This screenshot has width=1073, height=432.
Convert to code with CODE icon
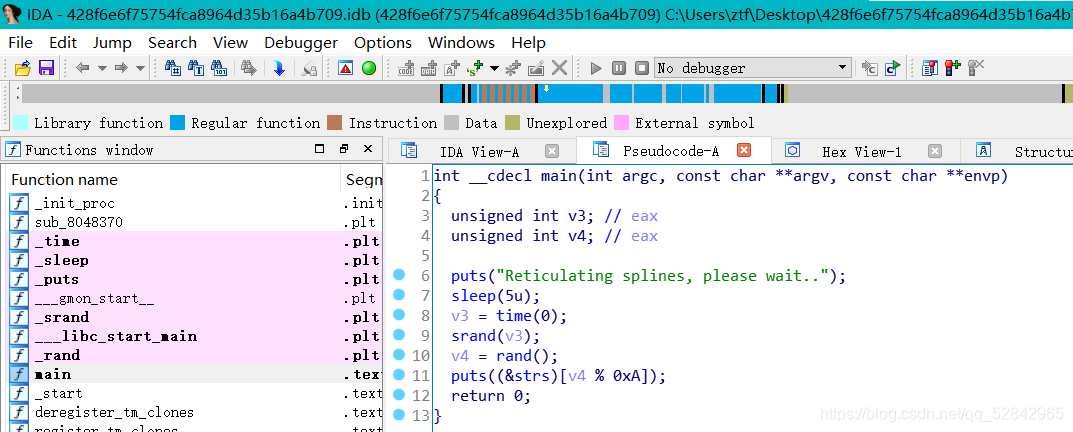(x=406, y=68)
